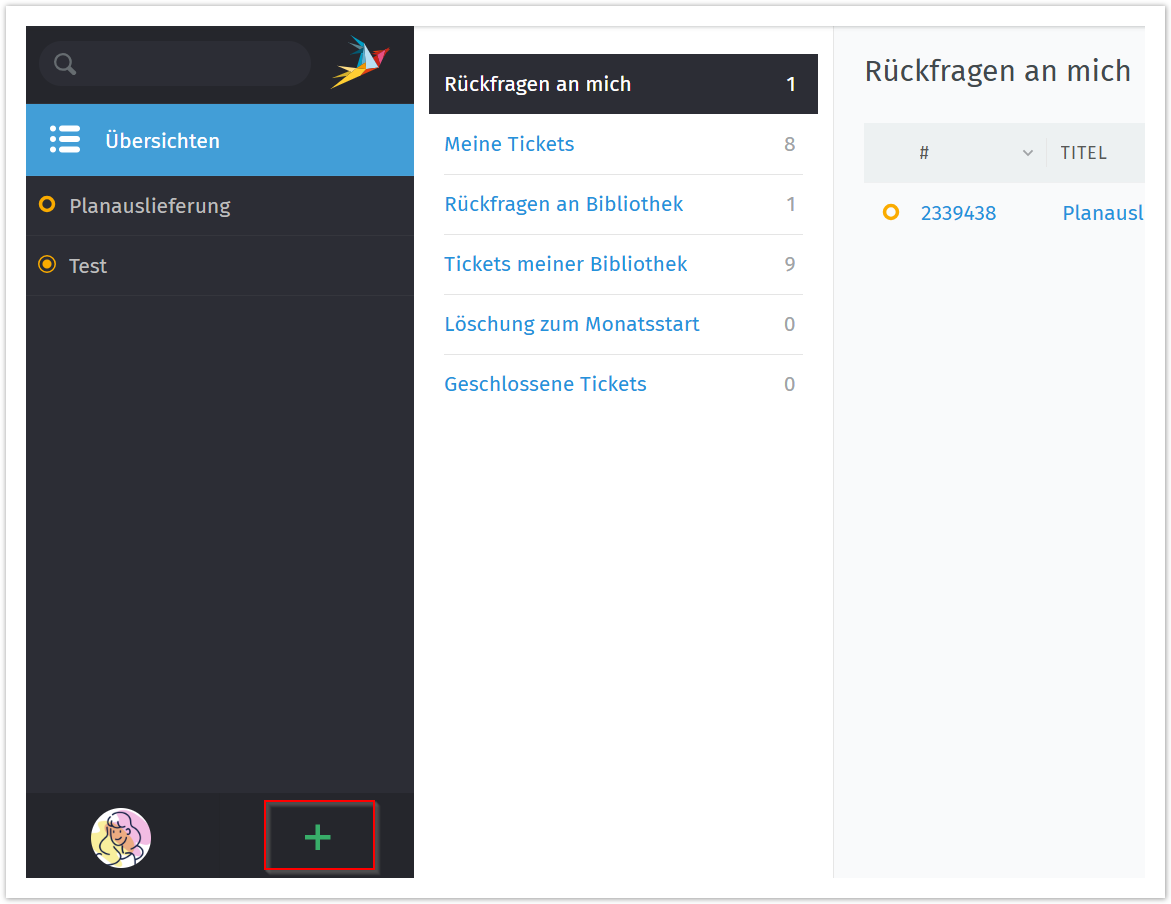Open the user avatar profile menu
This screenshot has width=1171, height=904.
[x=121, y=837]
